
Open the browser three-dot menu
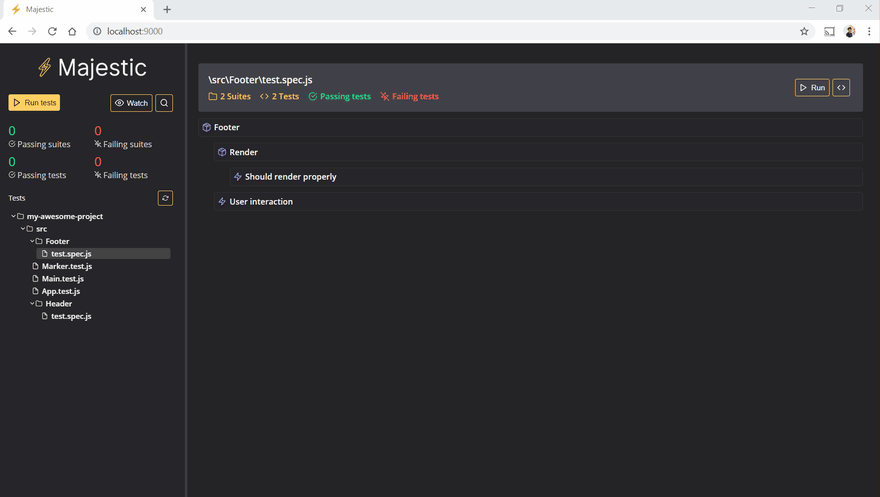click(x=869, y=31)
